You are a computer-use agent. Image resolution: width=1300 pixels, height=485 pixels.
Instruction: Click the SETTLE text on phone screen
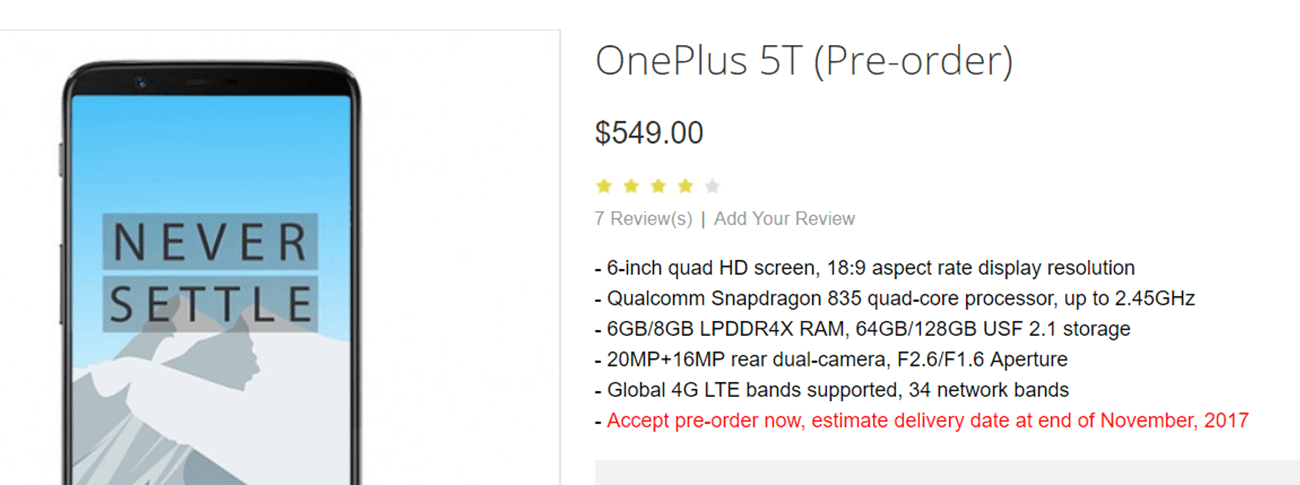[210, 303]
